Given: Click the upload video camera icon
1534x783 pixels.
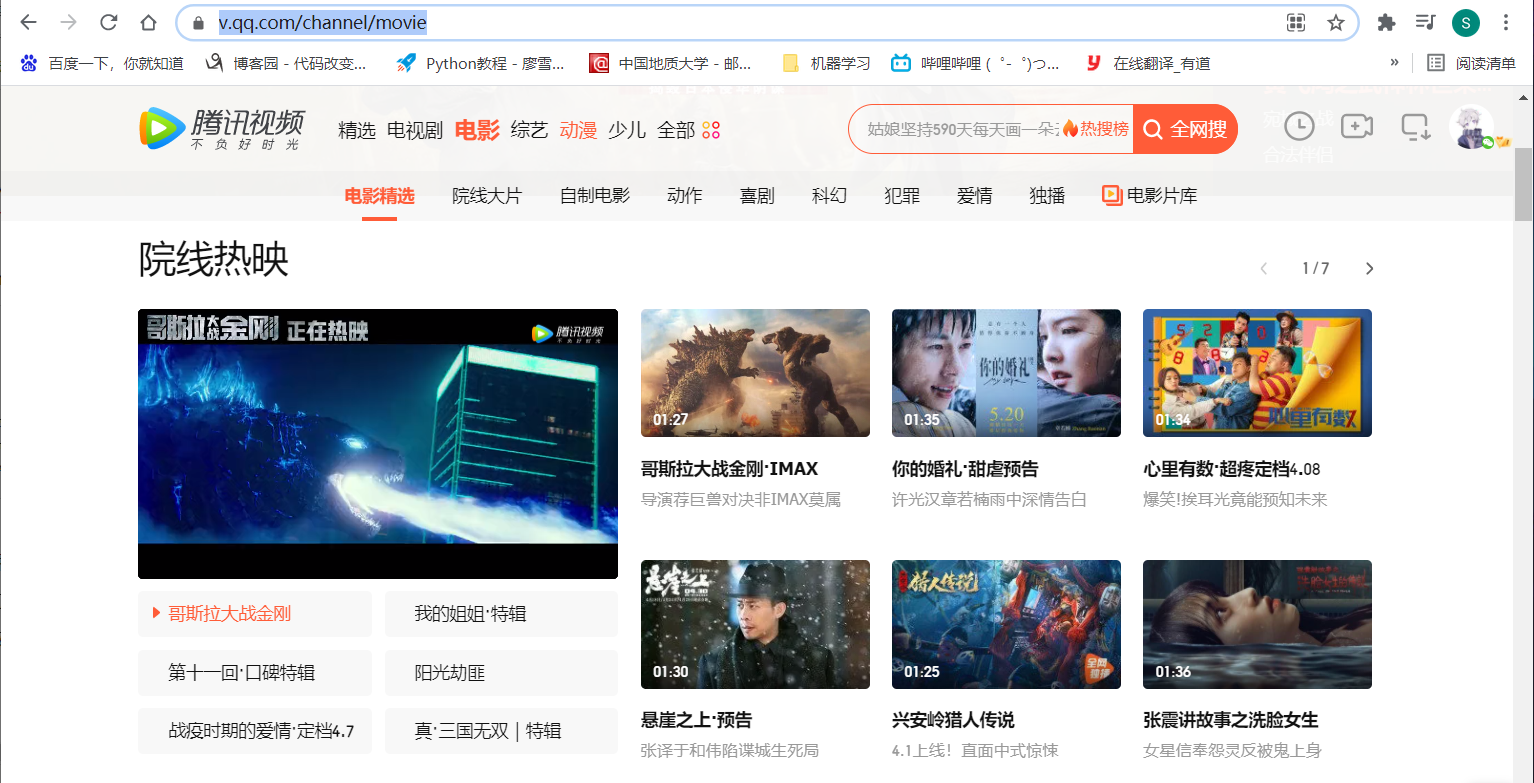Looking at the screenshot, I should 1357,126.
